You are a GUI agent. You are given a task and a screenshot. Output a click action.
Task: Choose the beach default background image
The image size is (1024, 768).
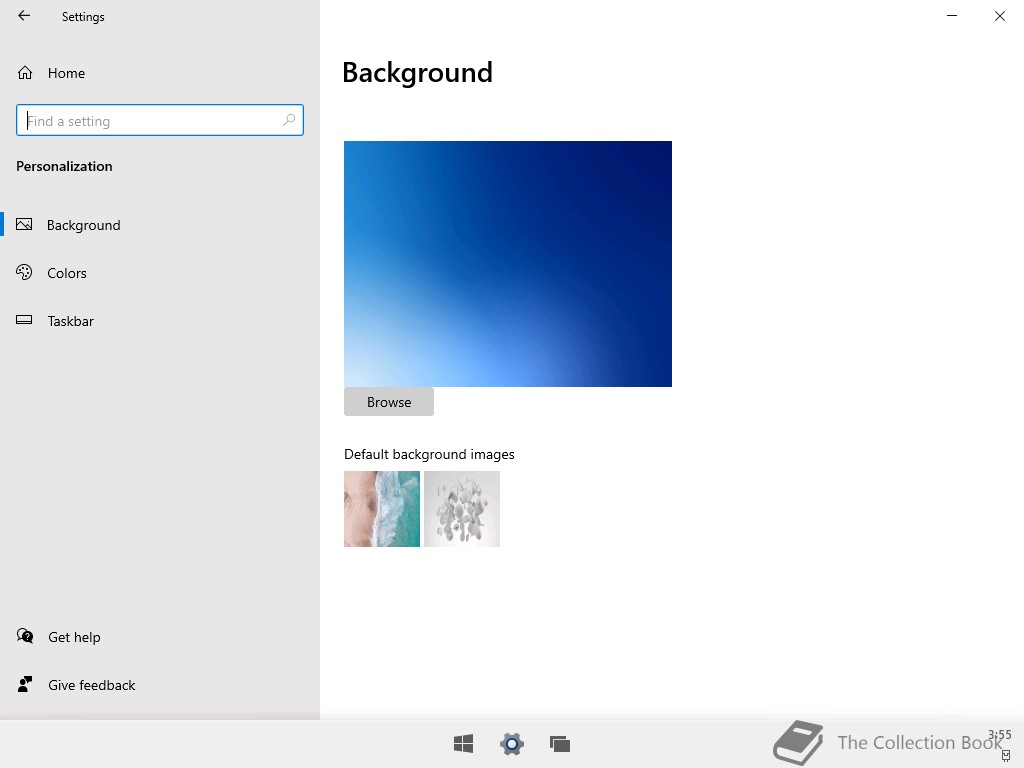tap(382, 509)
